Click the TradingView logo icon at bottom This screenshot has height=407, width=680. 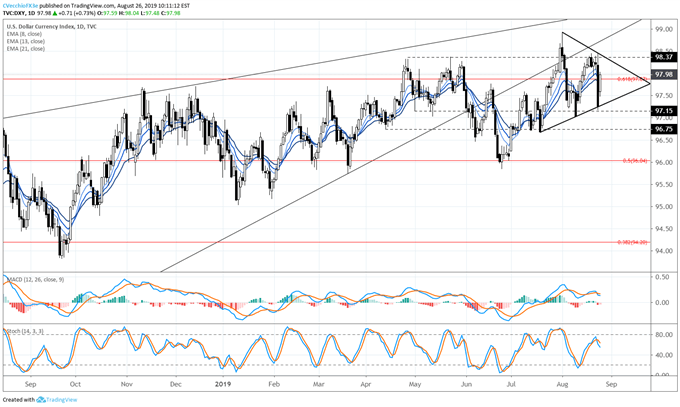41,400
